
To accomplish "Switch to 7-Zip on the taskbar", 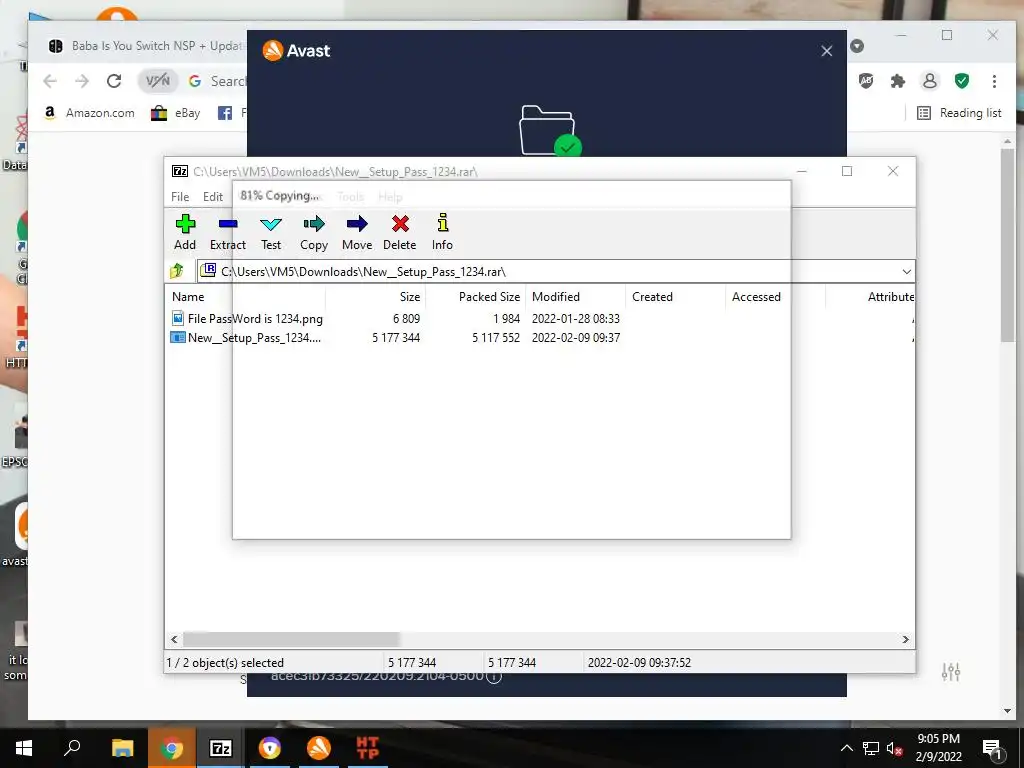I will 221,748.
